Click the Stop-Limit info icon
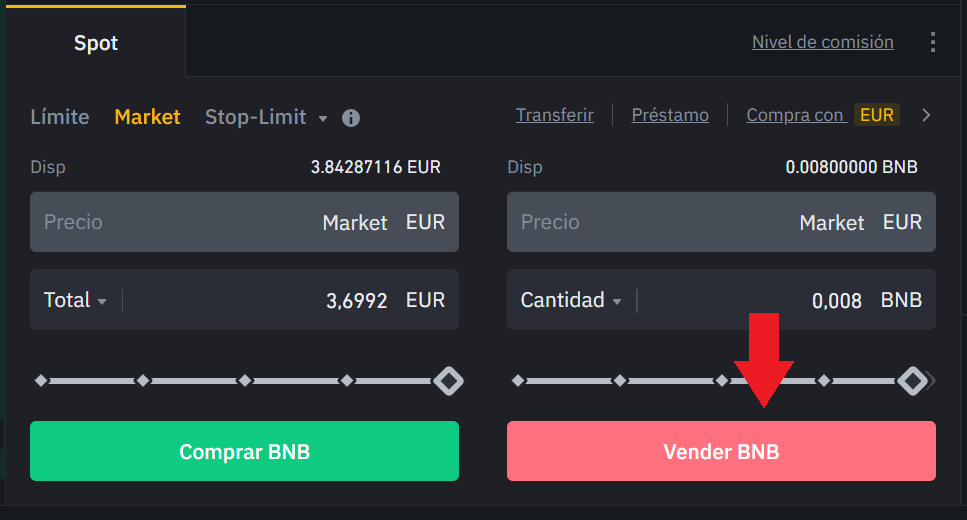This screenshot has width=967, height=520. [x=351, y=118]
